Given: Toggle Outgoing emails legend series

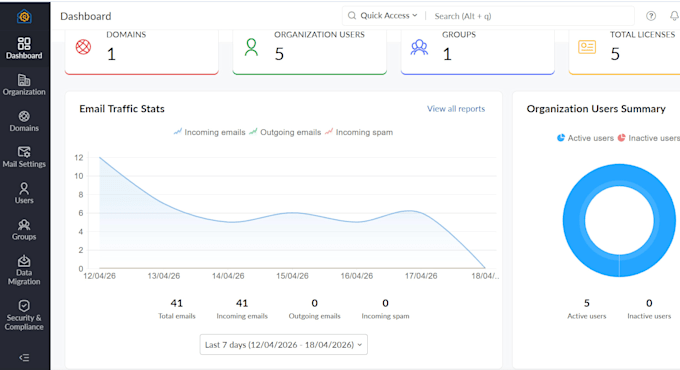Looking at the screenshot, I should click(285, 132).
